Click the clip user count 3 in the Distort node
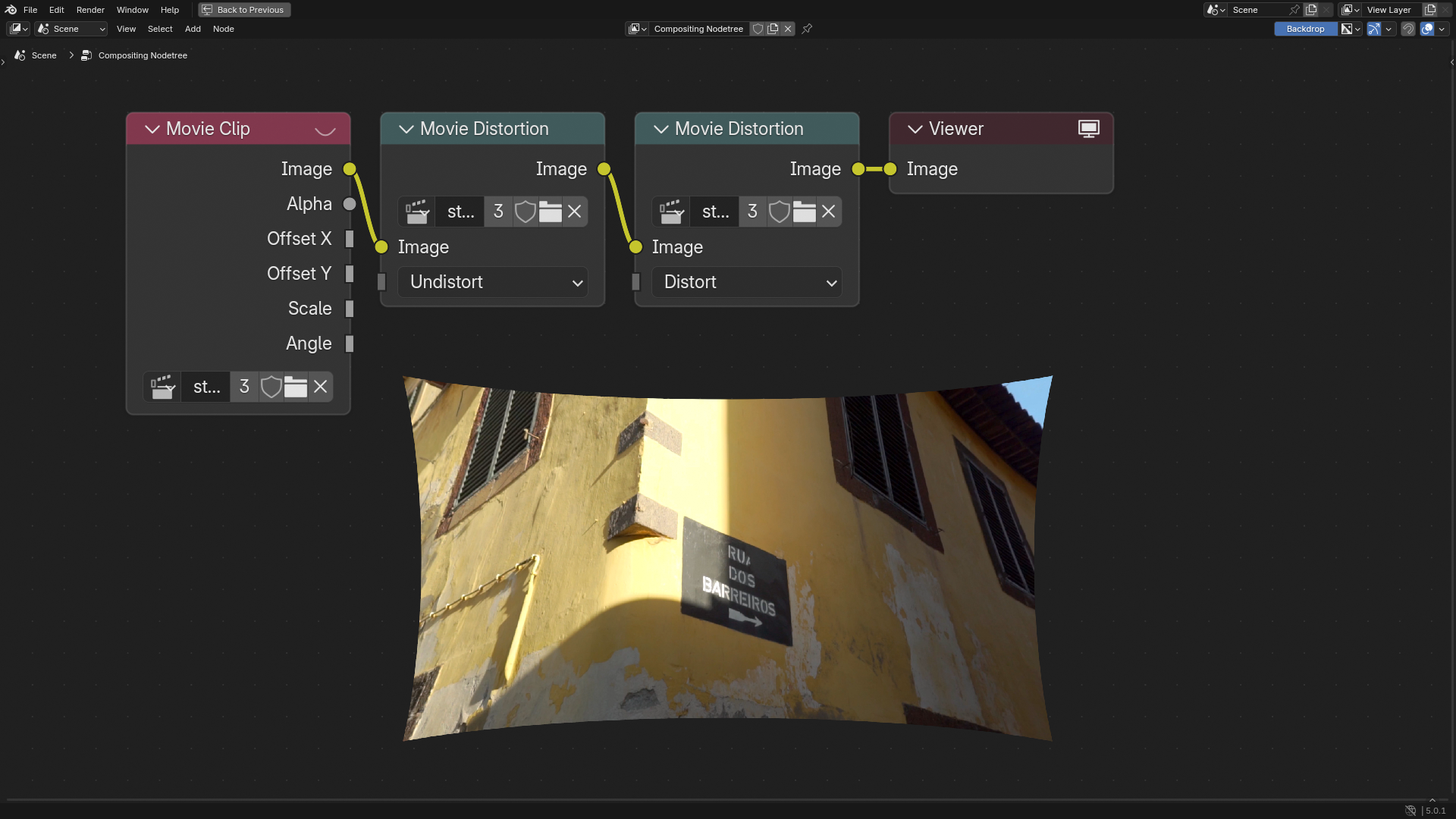The height and width of the screenshot is (819, 1456). (x=752, y=212)
